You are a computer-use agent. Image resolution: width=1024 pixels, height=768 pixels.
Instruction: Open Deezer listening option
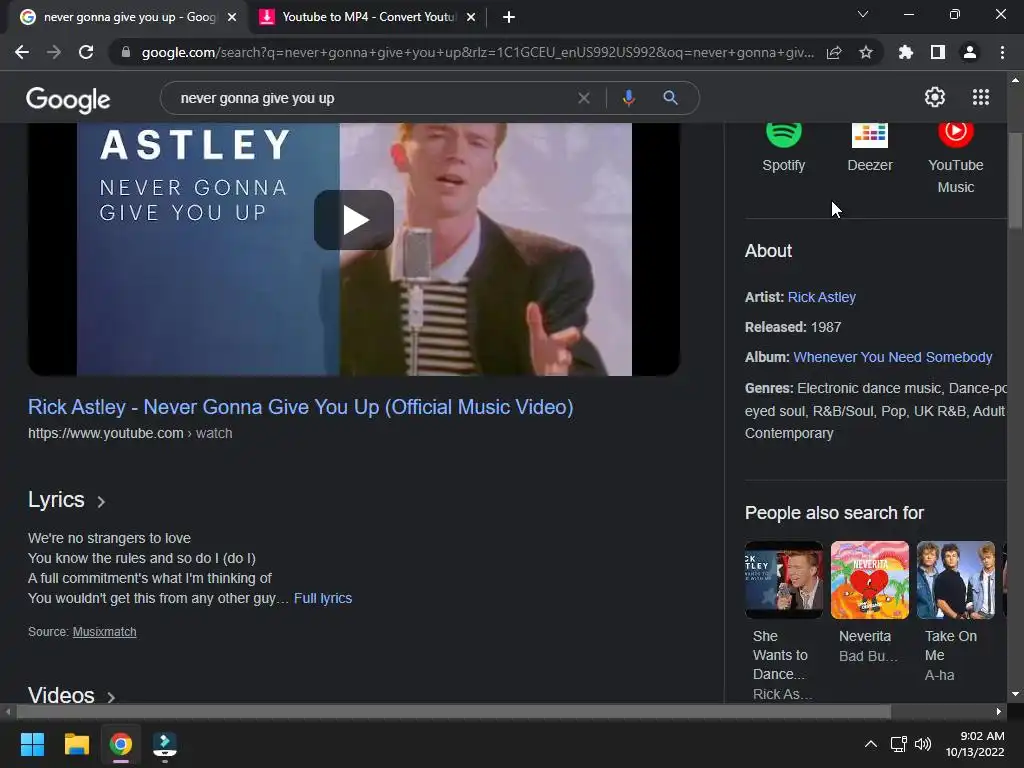870,148
